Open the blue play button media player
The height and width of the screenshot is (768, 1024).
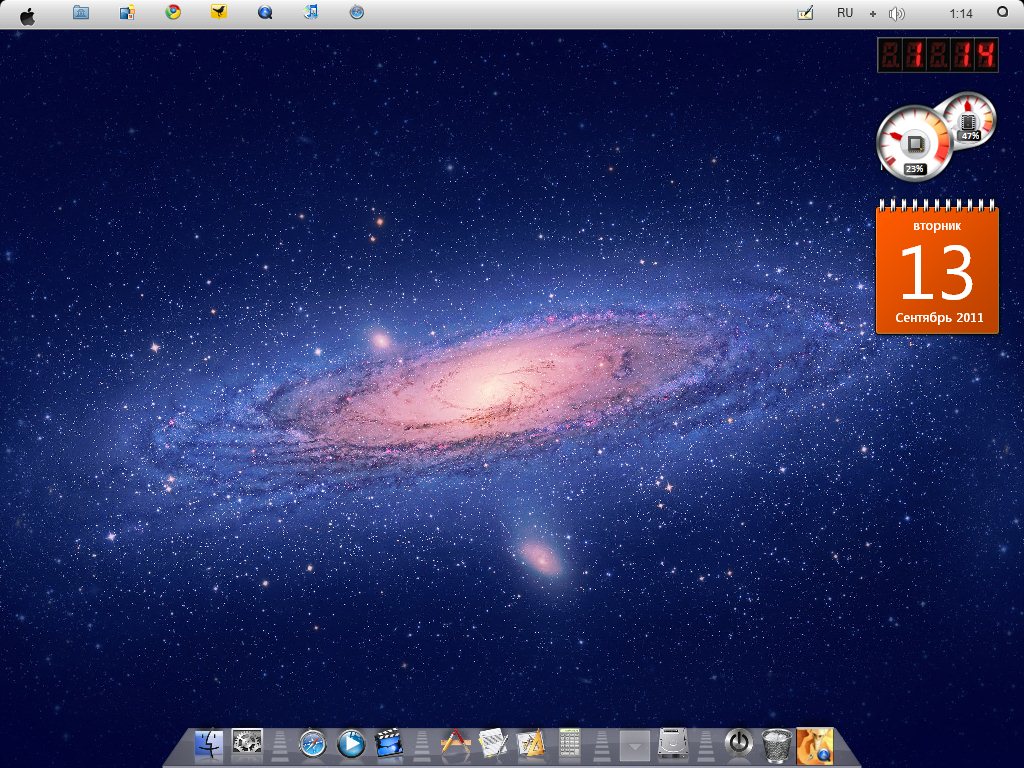pos(351,744)
